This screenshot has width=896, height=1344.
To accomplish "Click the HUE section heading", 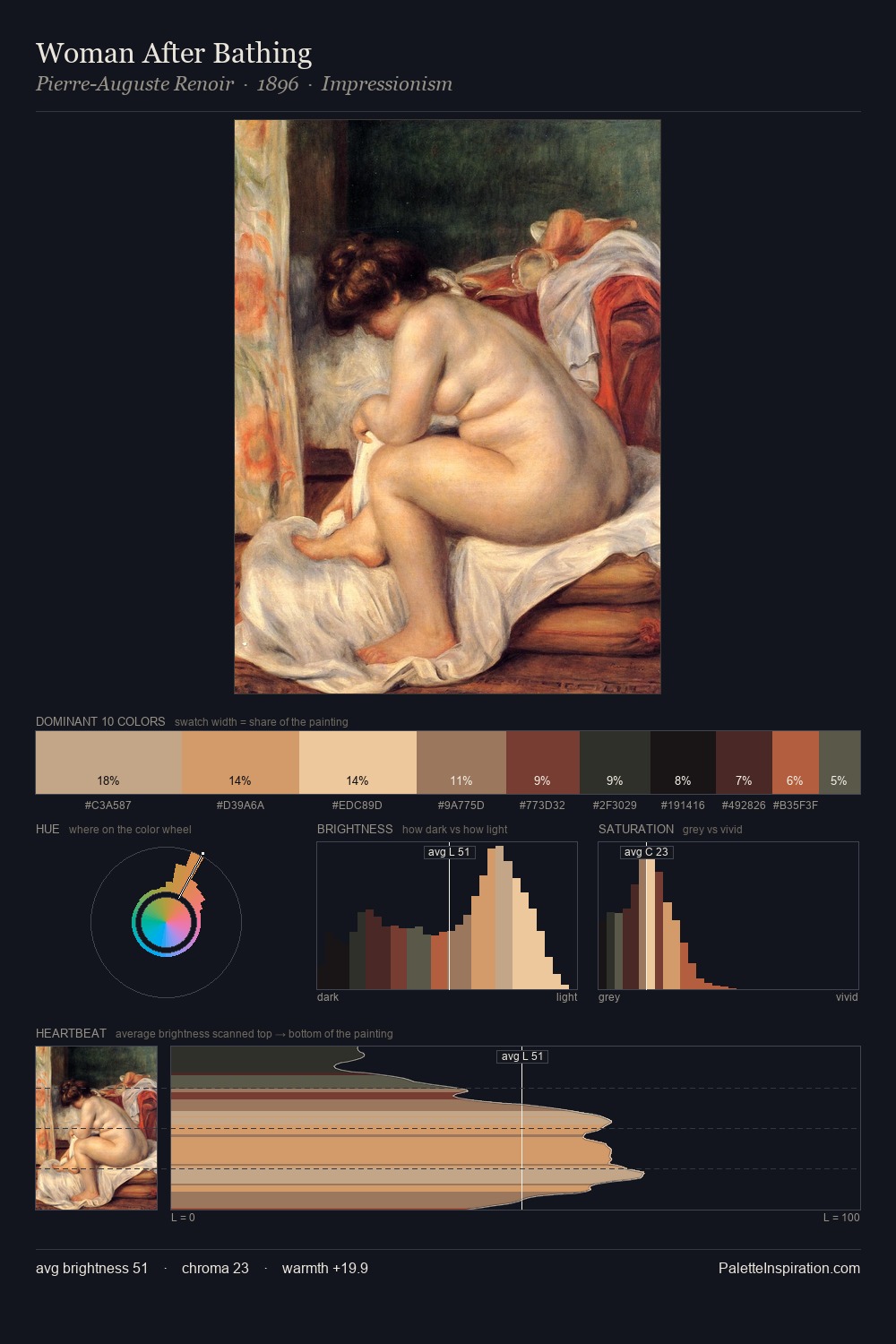I will tap(47, 829).
